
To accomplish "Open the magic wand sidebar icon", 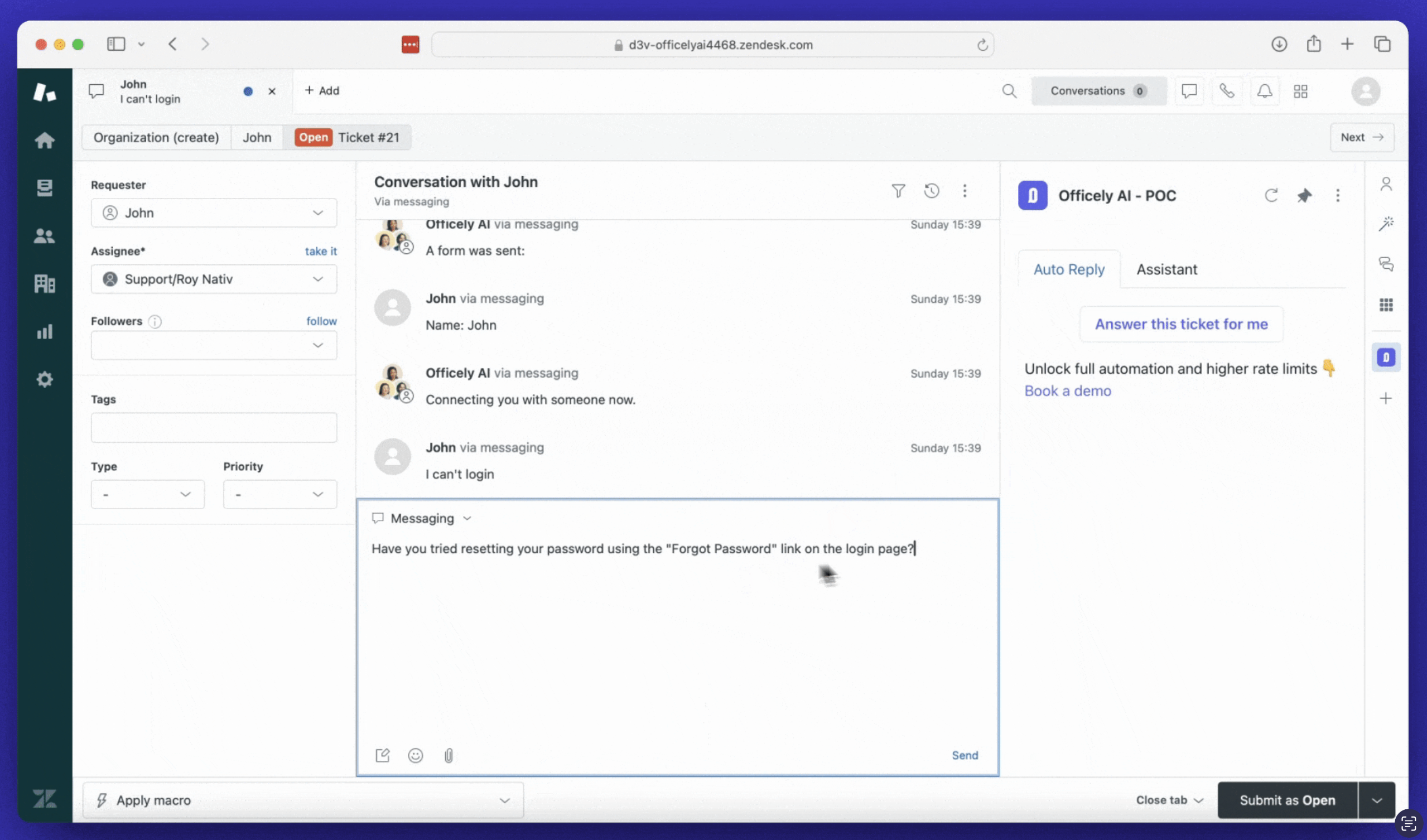I will click(x=1386, y=224).
